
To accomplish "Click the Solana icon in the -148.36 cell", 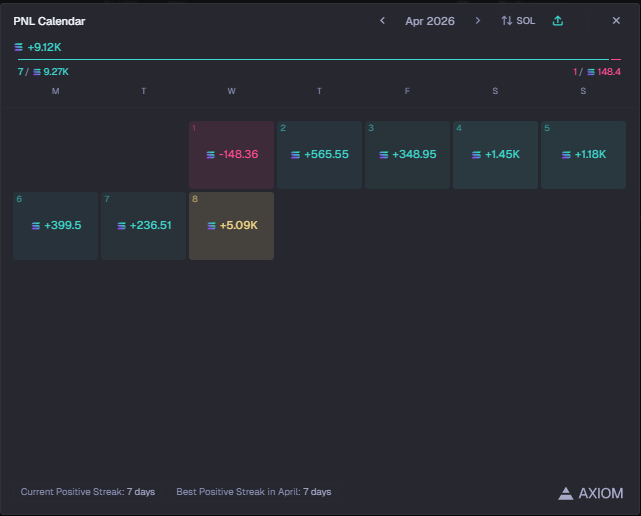I will click(x=211, y=155).
